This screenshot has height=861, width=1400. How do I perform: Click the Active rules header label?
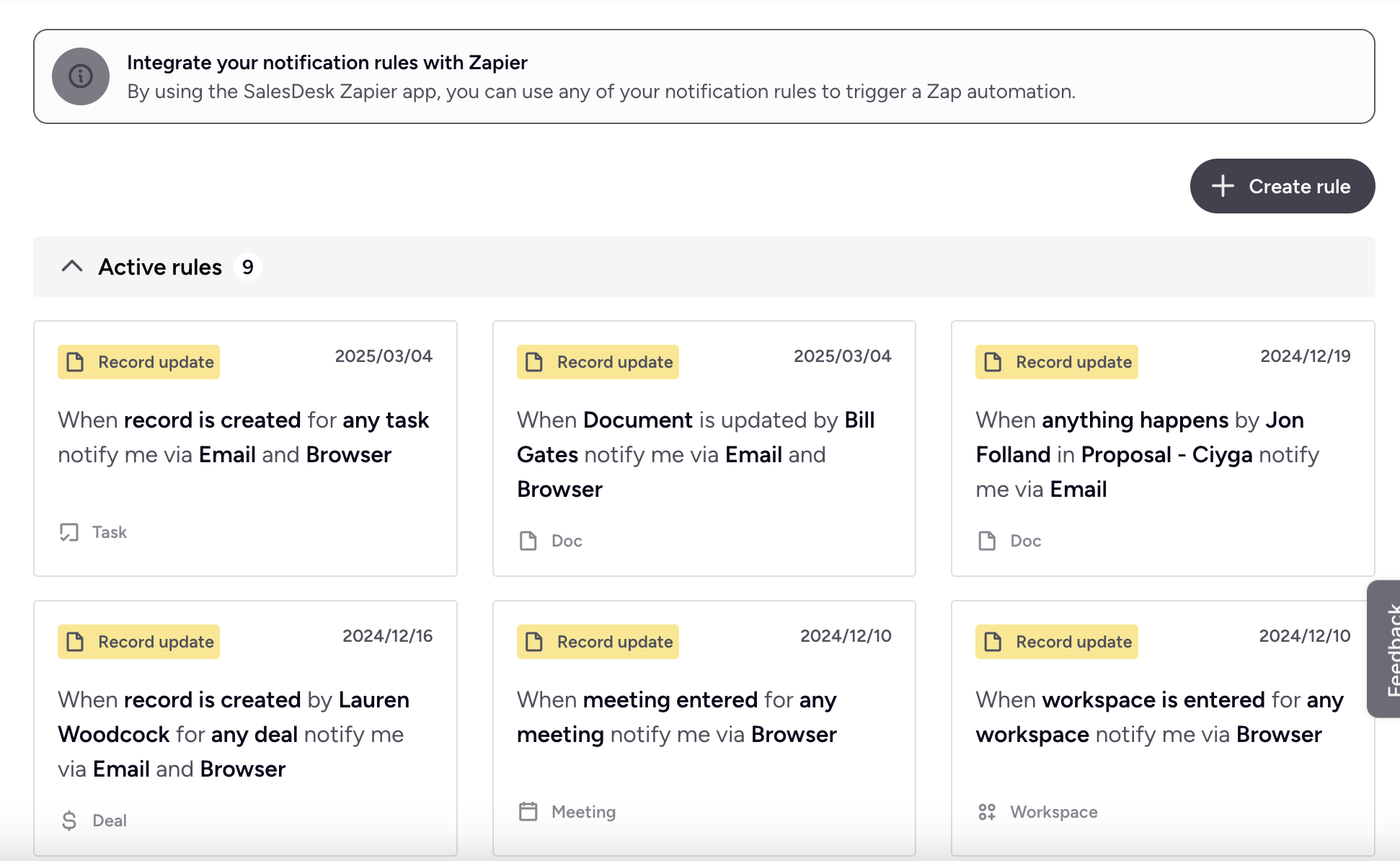pyautogui.click(x=160, y=268)
